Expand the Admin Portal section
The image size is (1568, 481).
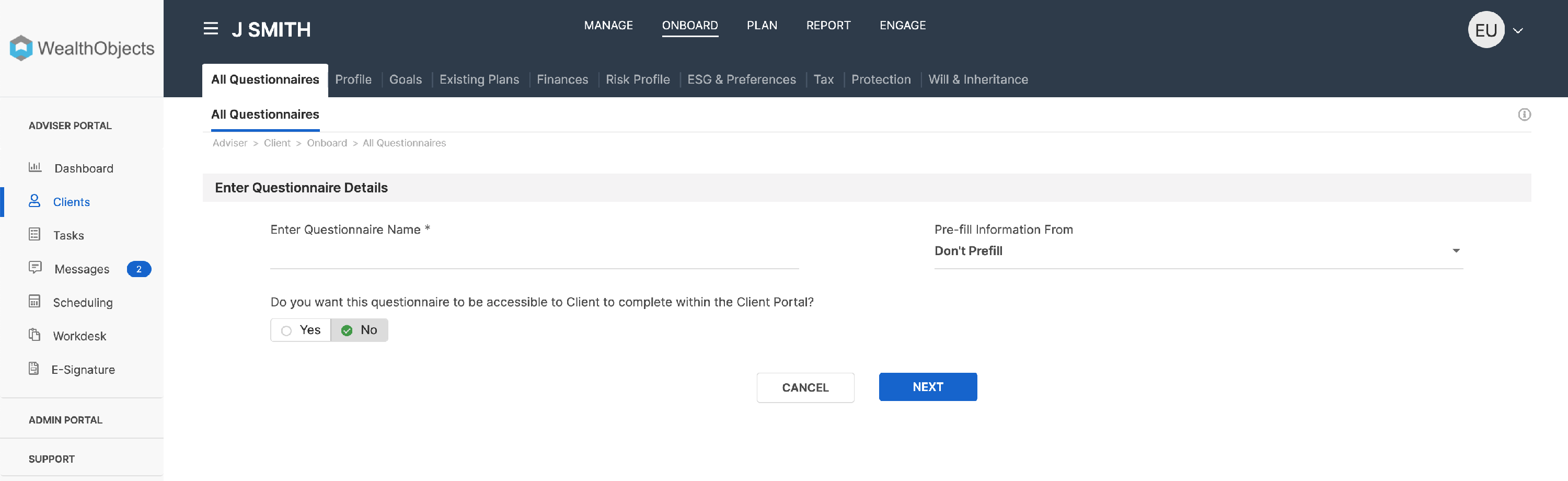pos(65,420)
